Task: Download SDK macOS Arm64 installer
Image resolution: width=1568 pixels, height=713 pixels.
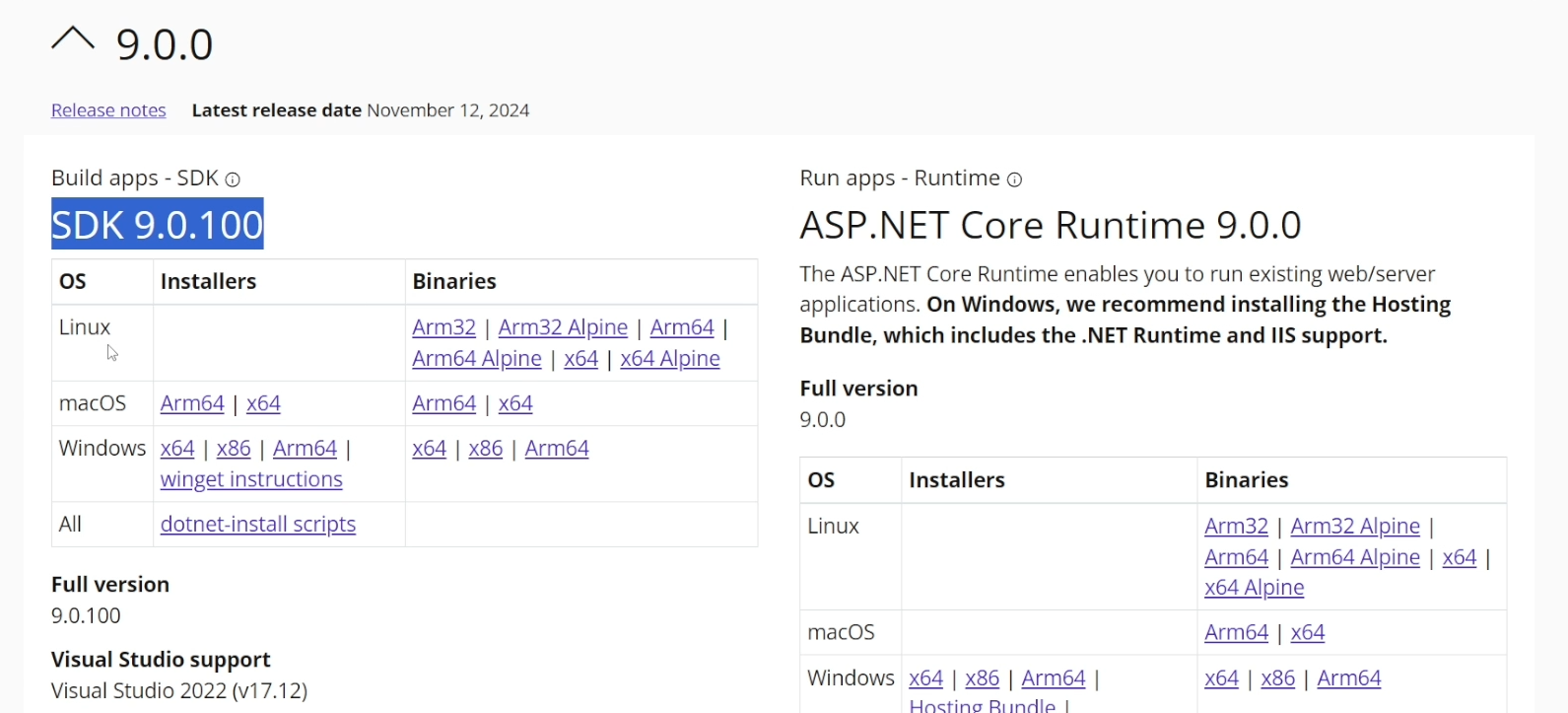Action: point(192,403)
